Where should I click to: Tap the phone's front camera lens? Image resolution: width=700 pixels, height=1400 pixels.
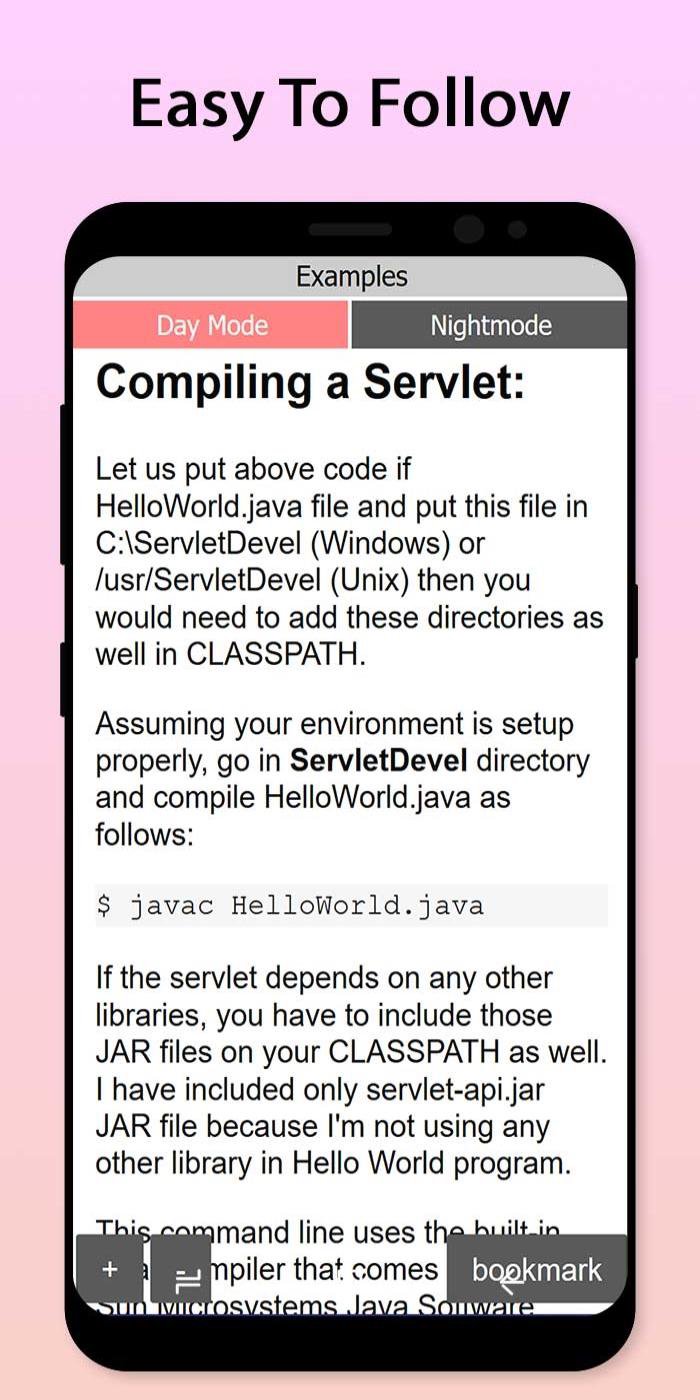[x=468, y=230]
